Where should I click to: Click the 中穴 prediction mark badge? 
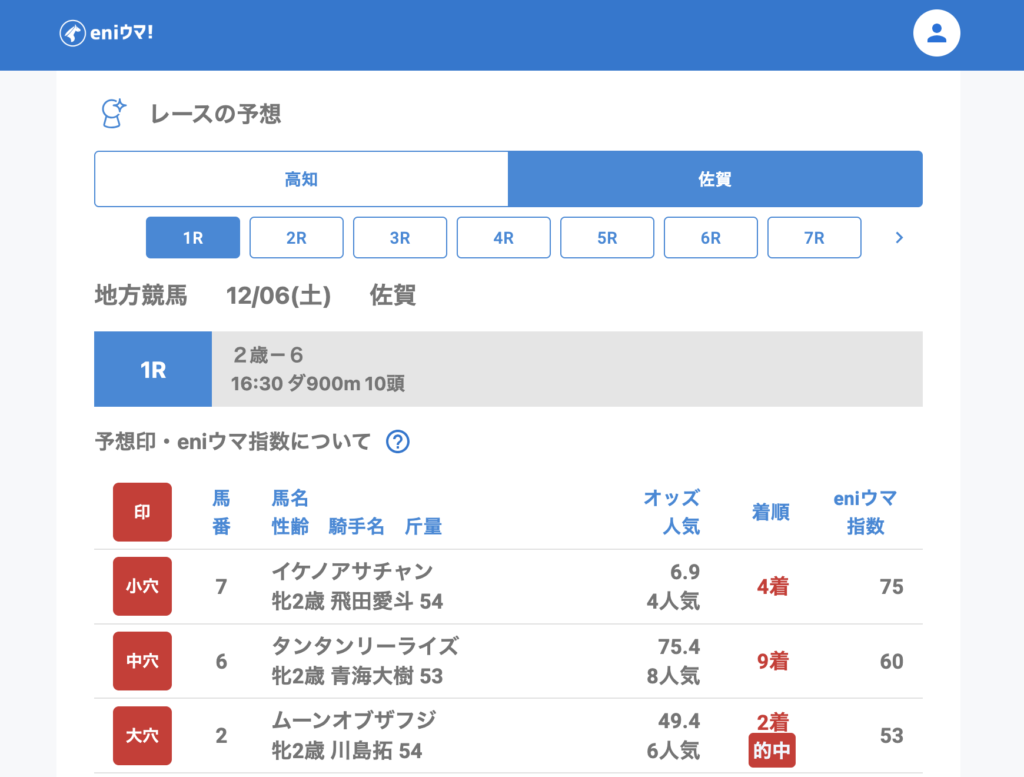(142, 661)
